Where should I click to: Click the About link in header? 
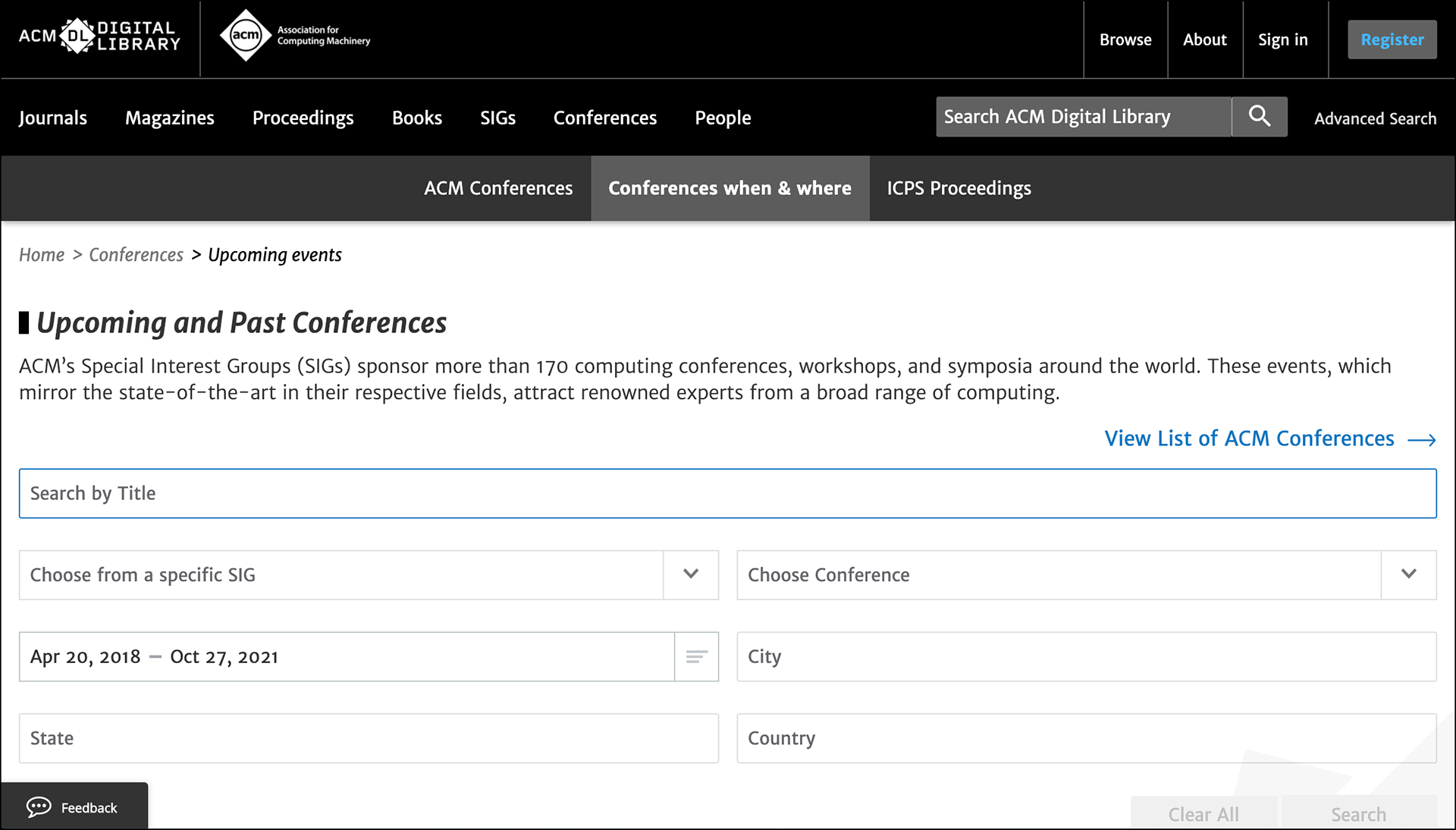pyautogui.click(x=1205, y=39)
